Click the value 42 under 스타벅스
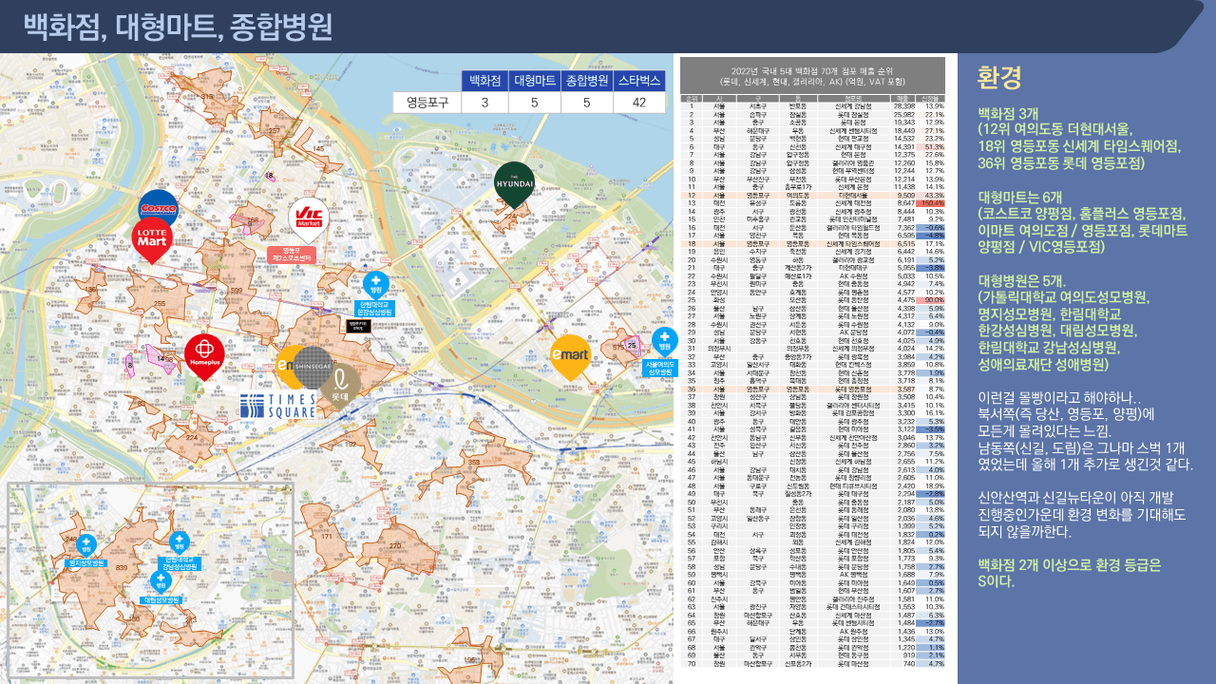The image size is (1216, 684). [x=638, y=102]
